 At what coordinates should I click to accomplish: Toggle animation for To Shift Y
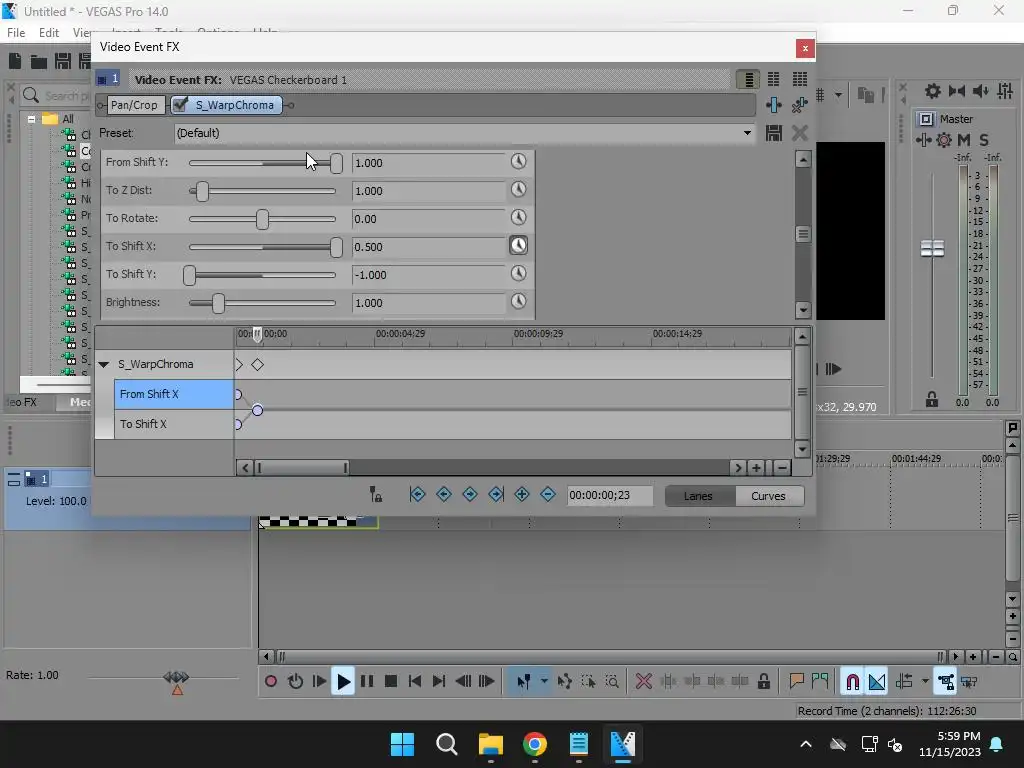pos(519,273)
